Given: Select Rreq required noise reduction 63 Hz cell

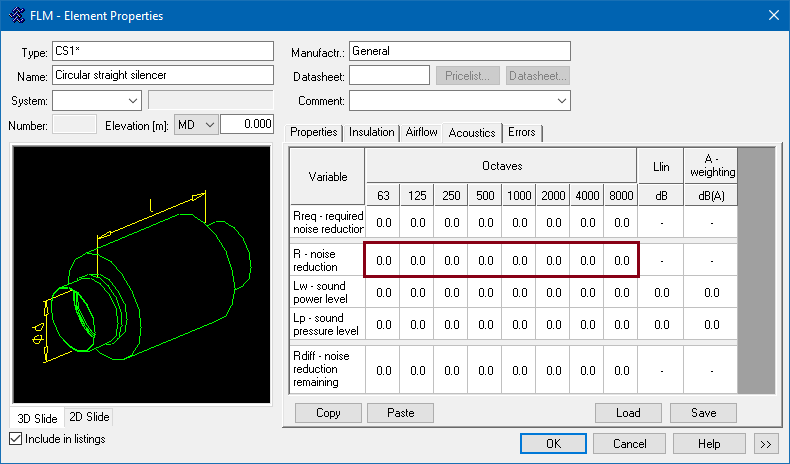Looking at the screenshot, I should click(383, 222).
